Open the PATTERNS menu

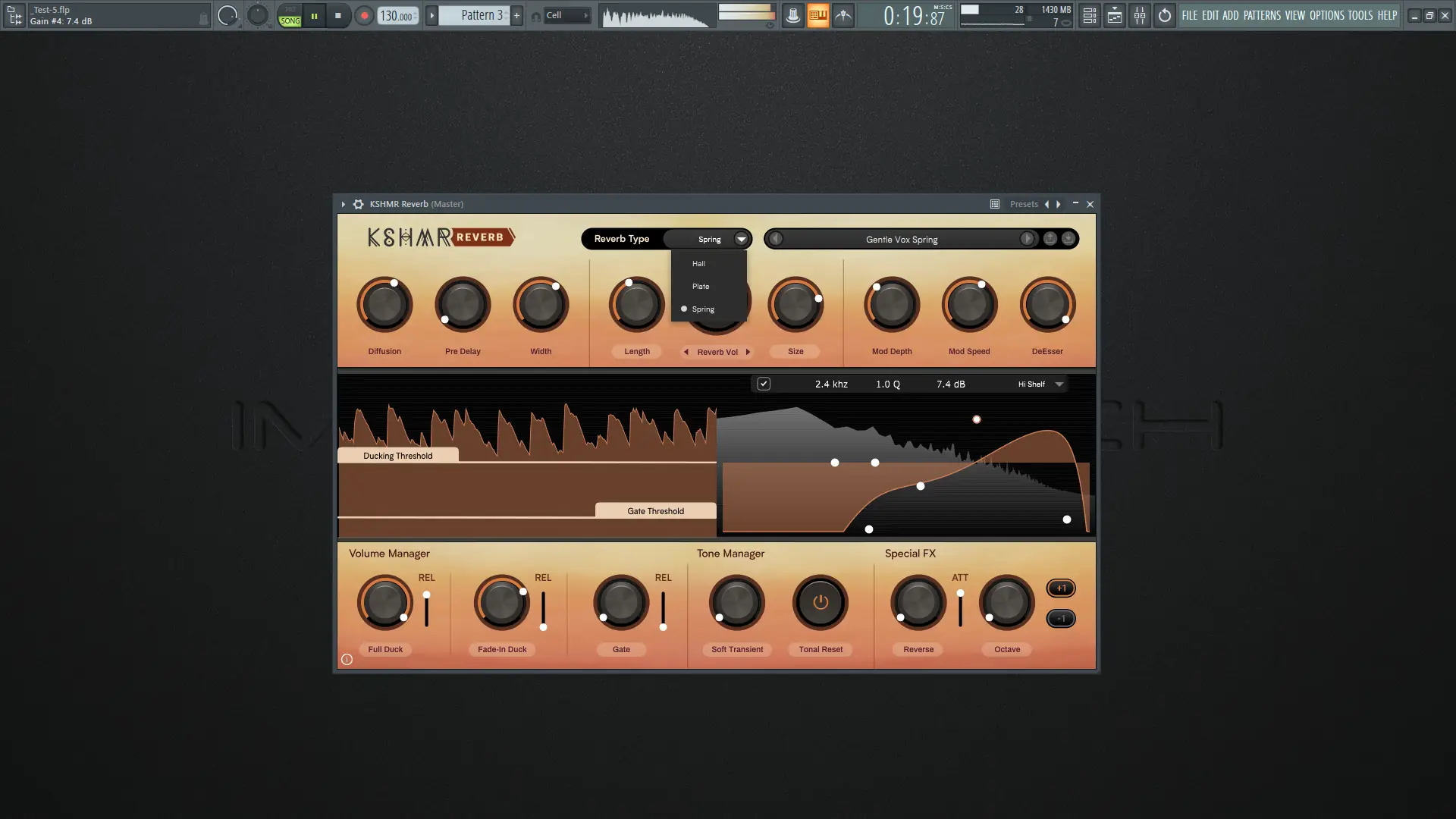tap(1262, 15)
